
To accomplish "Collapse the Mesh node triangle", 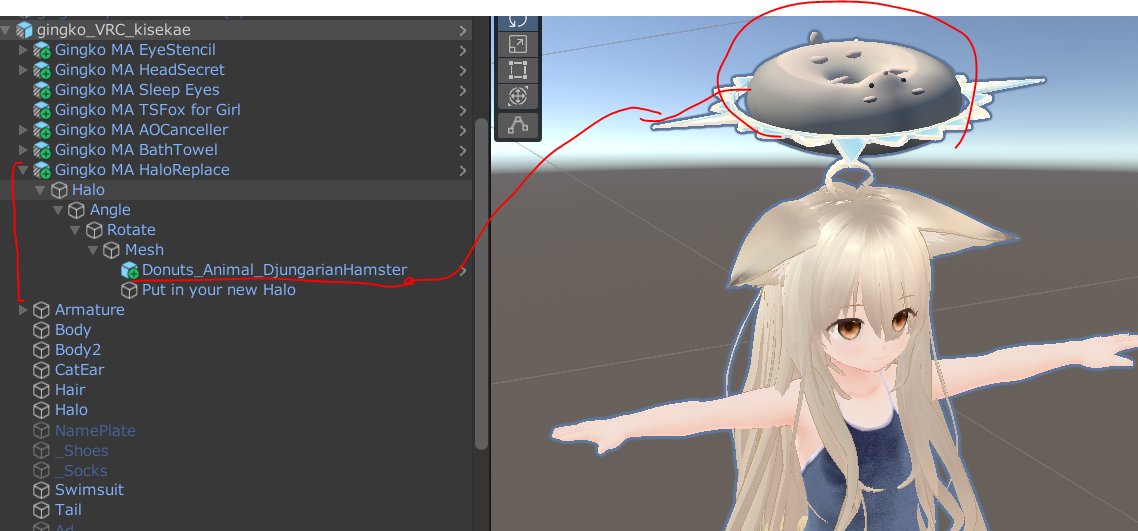I will (93, 250).
